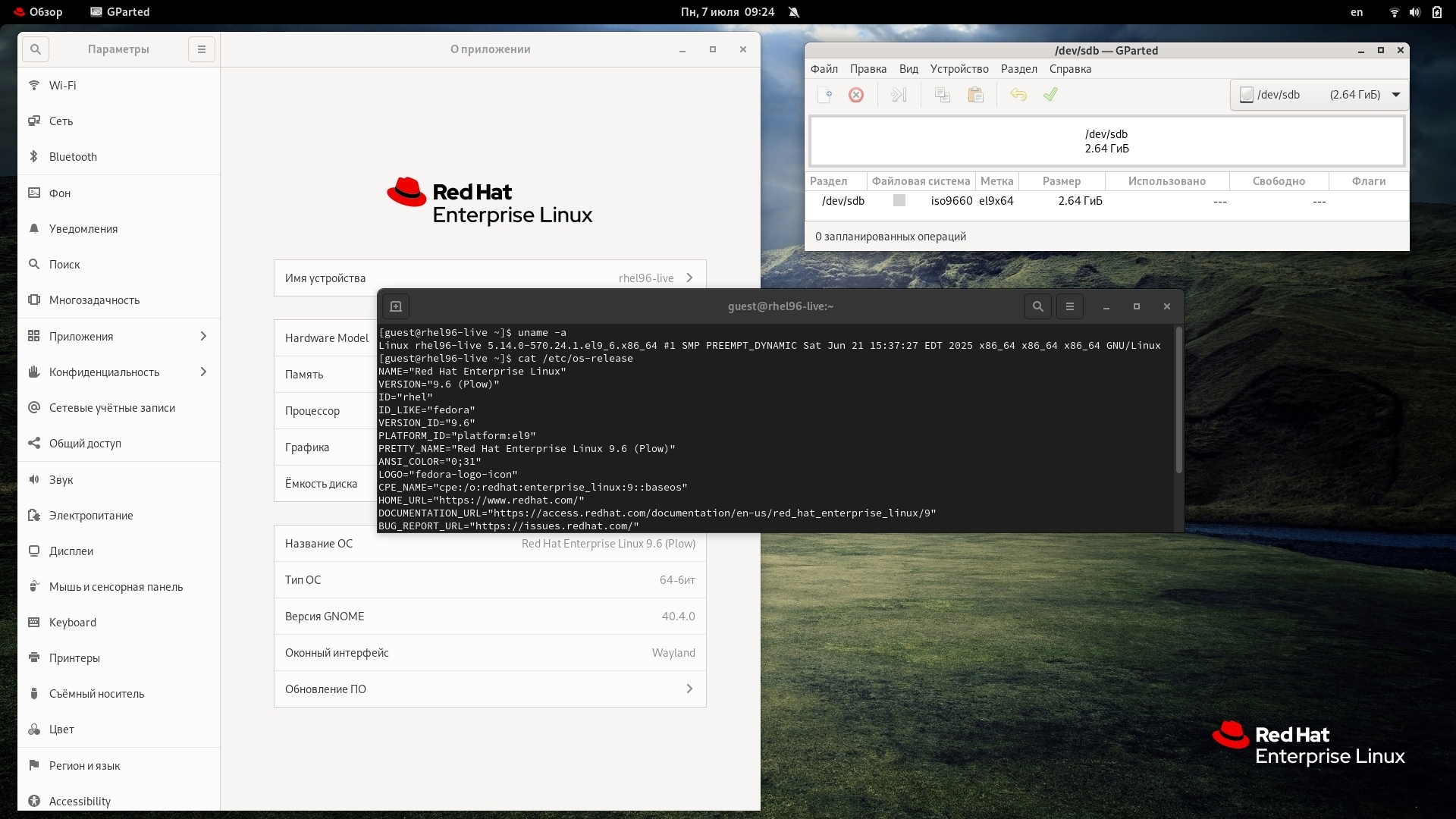Open Раздел menu in GParted
This screenshot has width=1456, height=819.
click(1019, 69)
